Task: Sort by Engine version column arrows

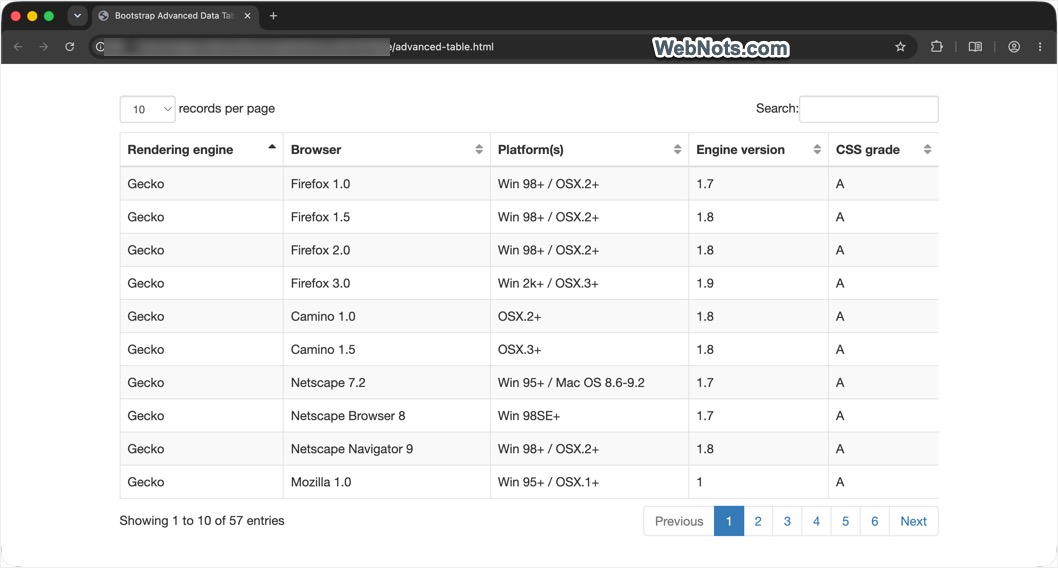Action: (817, 150)
